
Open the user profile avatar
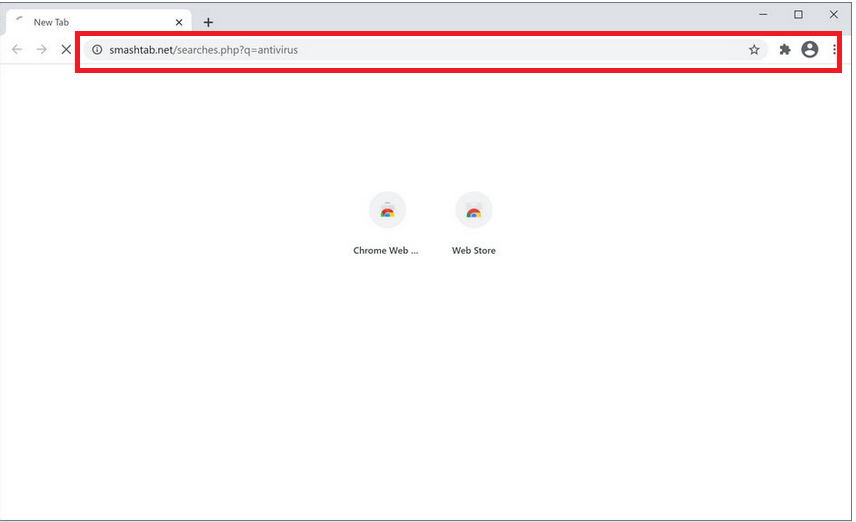click(810, 50)
